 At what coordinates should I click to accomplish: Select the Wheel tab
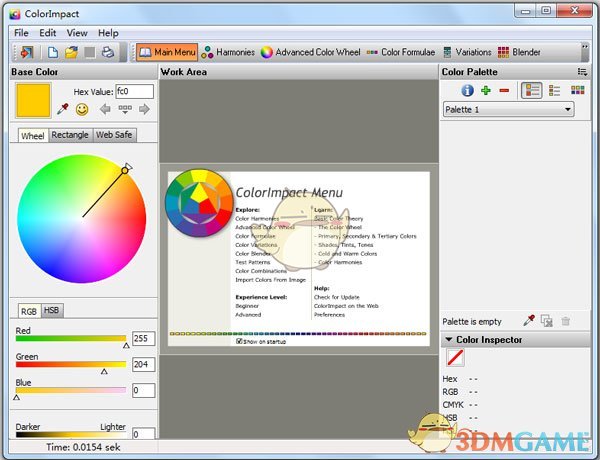point(33,135)
